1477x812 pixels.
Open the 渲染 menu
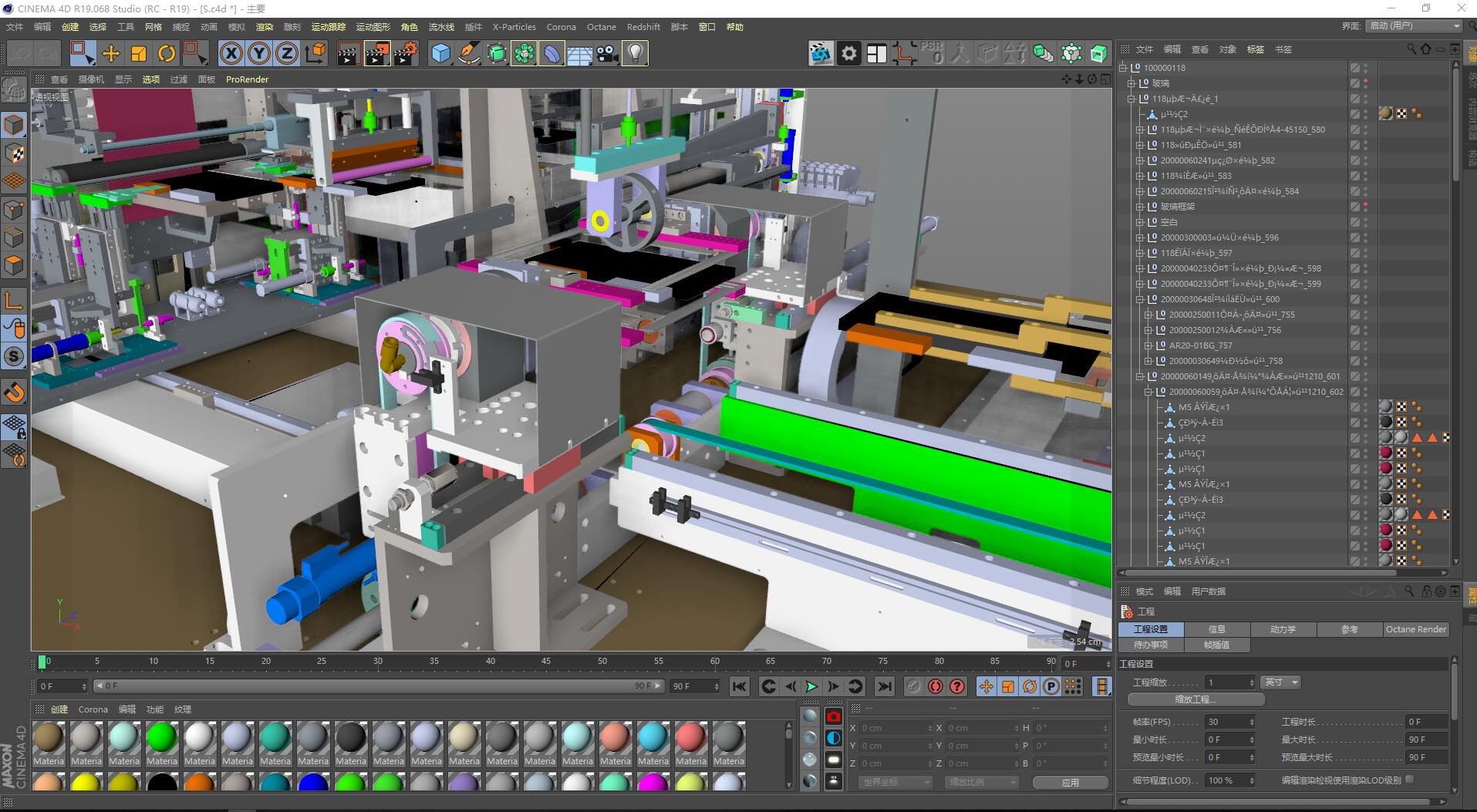(264, 27)
